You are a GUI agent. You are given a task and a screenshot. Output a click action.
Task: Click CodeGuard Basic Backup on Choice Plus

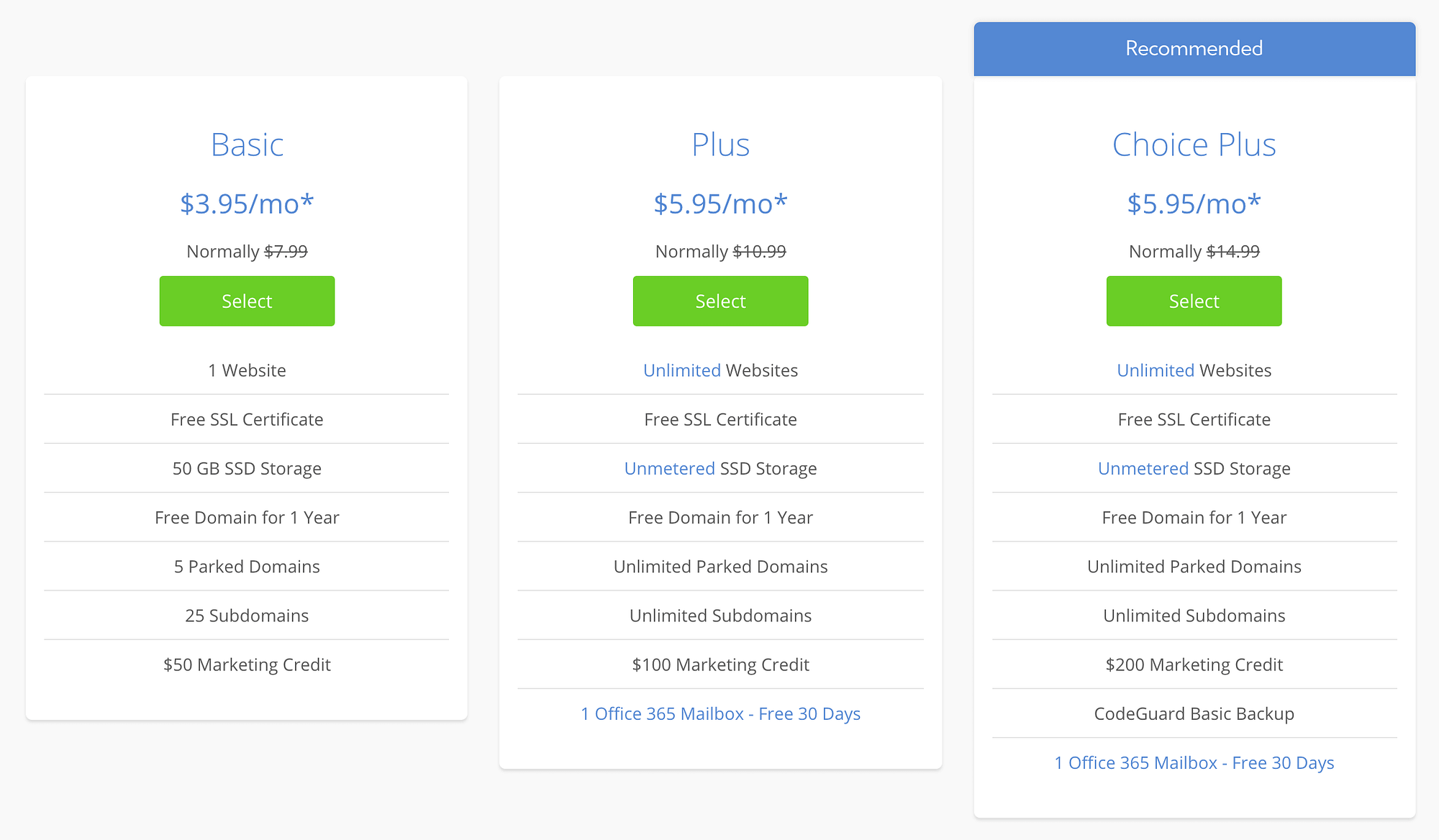pos(1192,713)
